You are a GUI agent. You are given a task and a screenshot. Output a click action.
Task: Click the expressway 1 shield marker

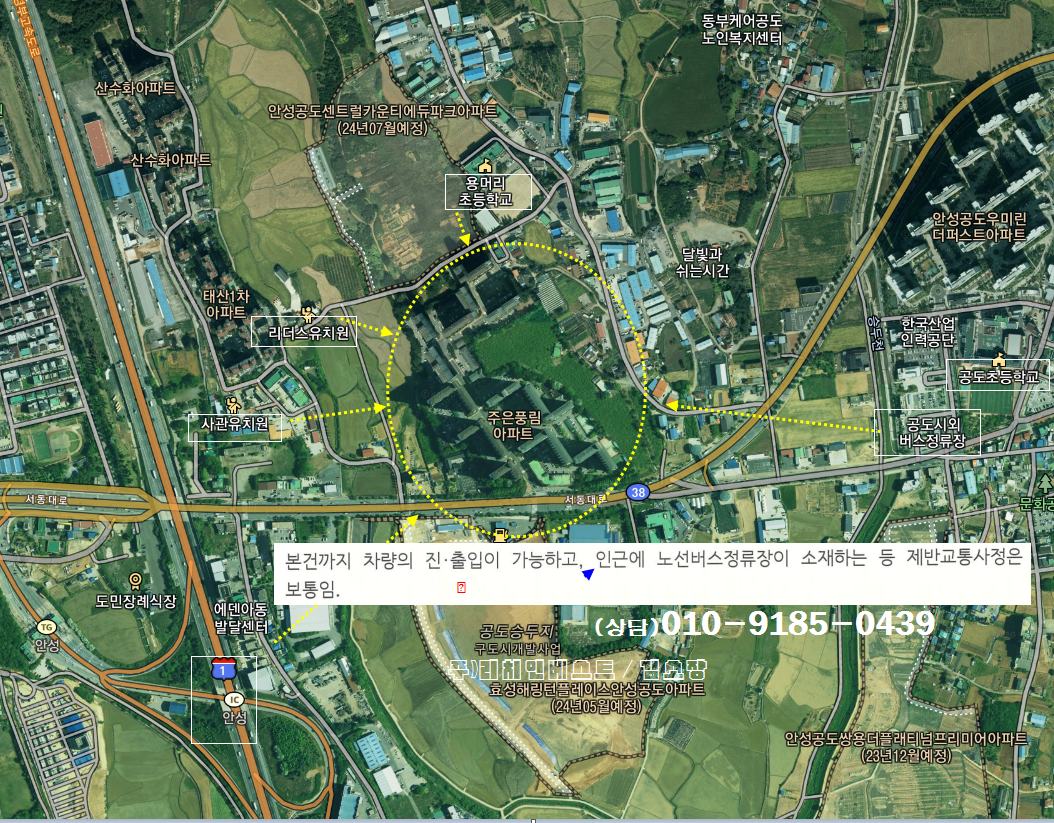coord(223,668)
